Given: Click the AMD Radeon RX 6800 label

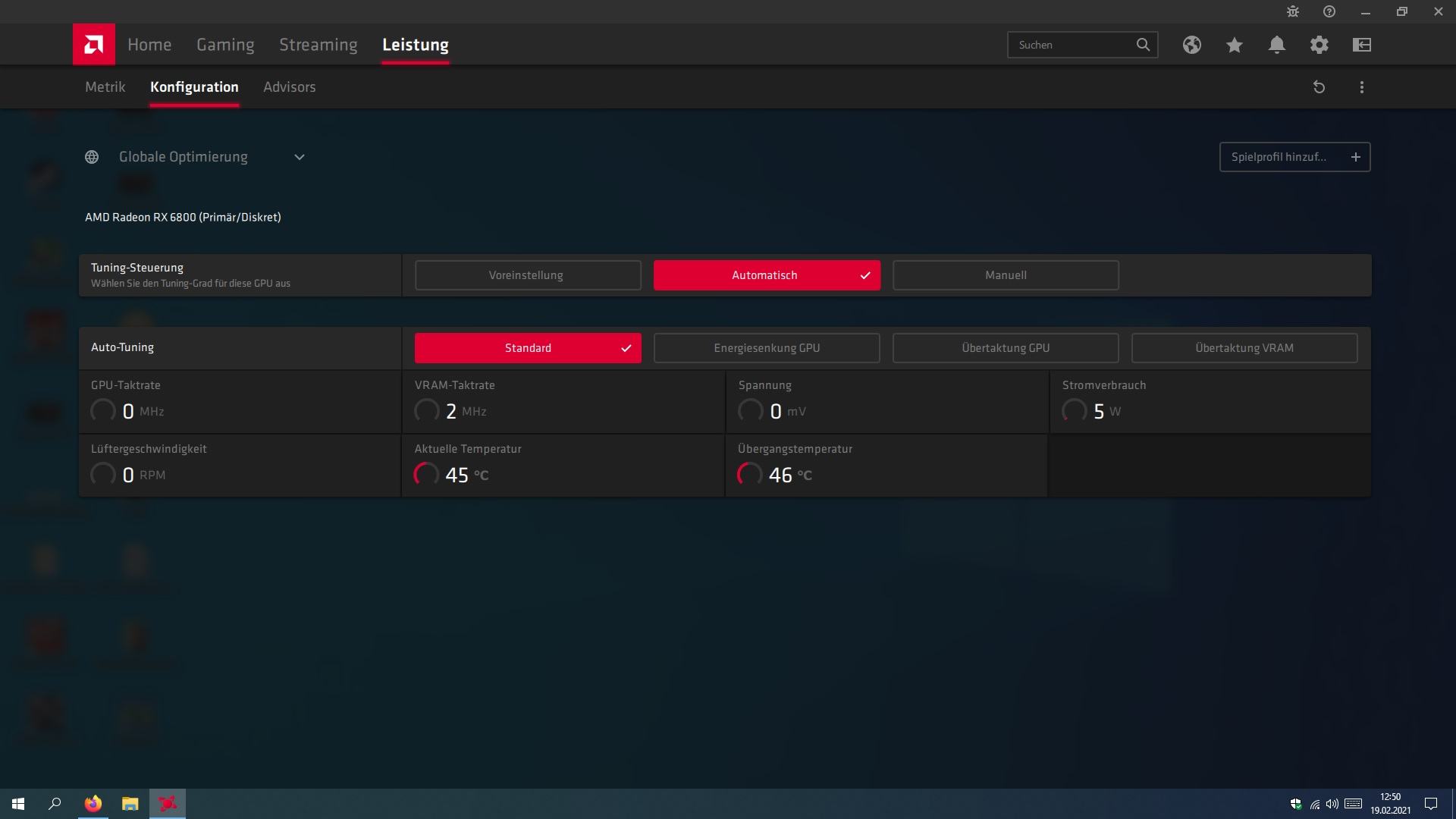Looking at the screenshot, I should (x=183, y=218).
